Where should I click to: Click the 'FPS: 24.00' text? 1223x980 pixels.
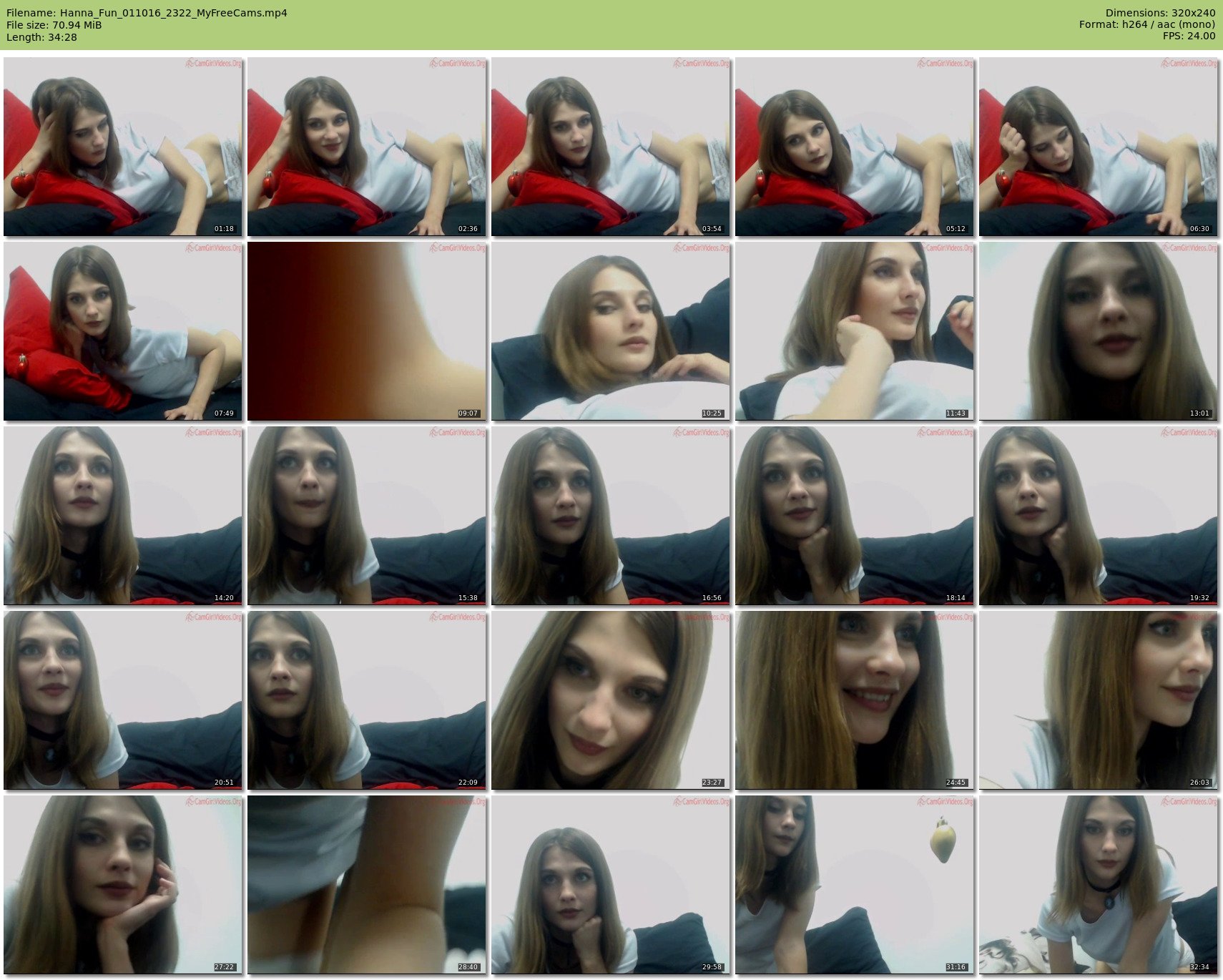click(x=1189, y=36)
